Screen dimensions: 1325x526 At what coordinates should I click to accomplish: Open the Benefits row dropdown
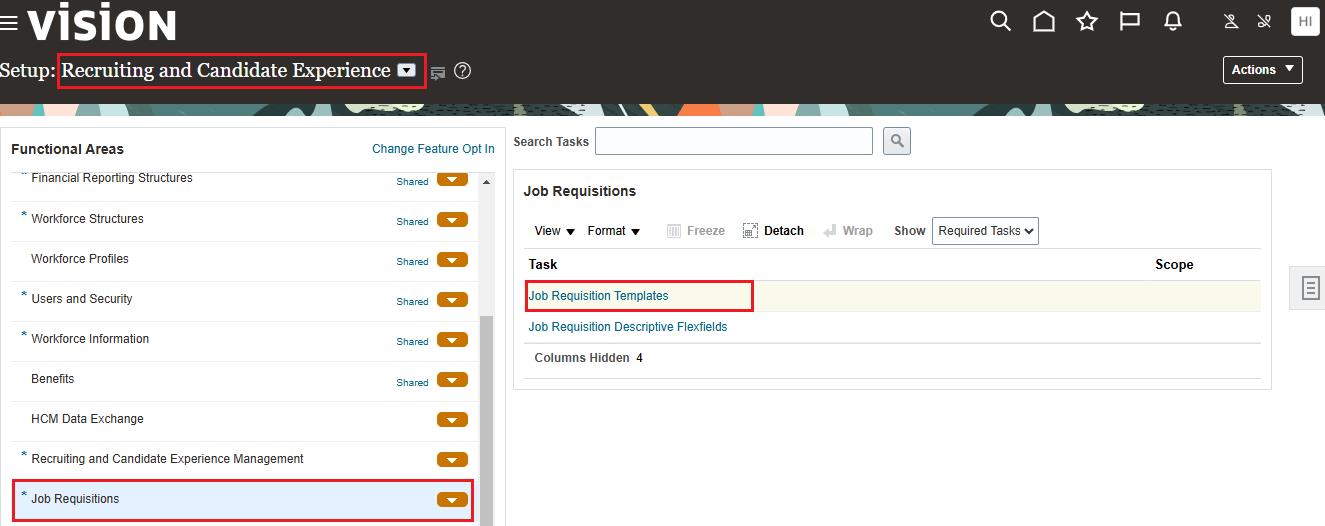point(452,380)
